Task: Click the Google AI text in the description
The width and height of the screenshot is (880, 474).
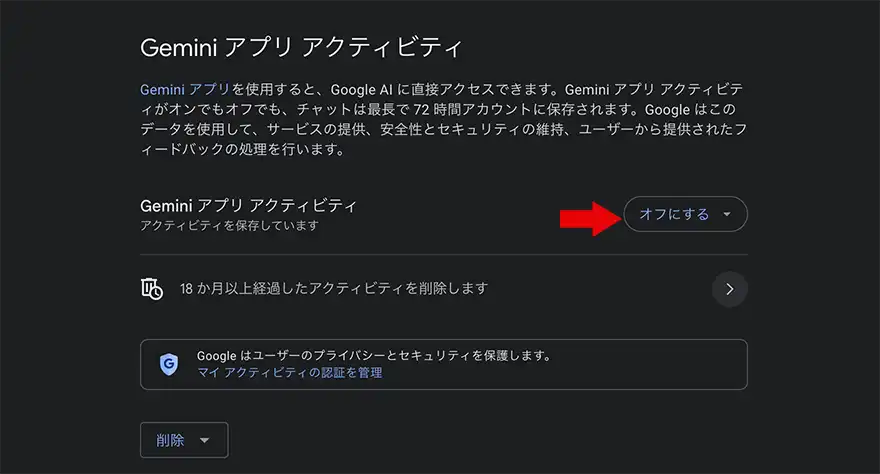Action: pyautogui.click(x=362, y=89)
